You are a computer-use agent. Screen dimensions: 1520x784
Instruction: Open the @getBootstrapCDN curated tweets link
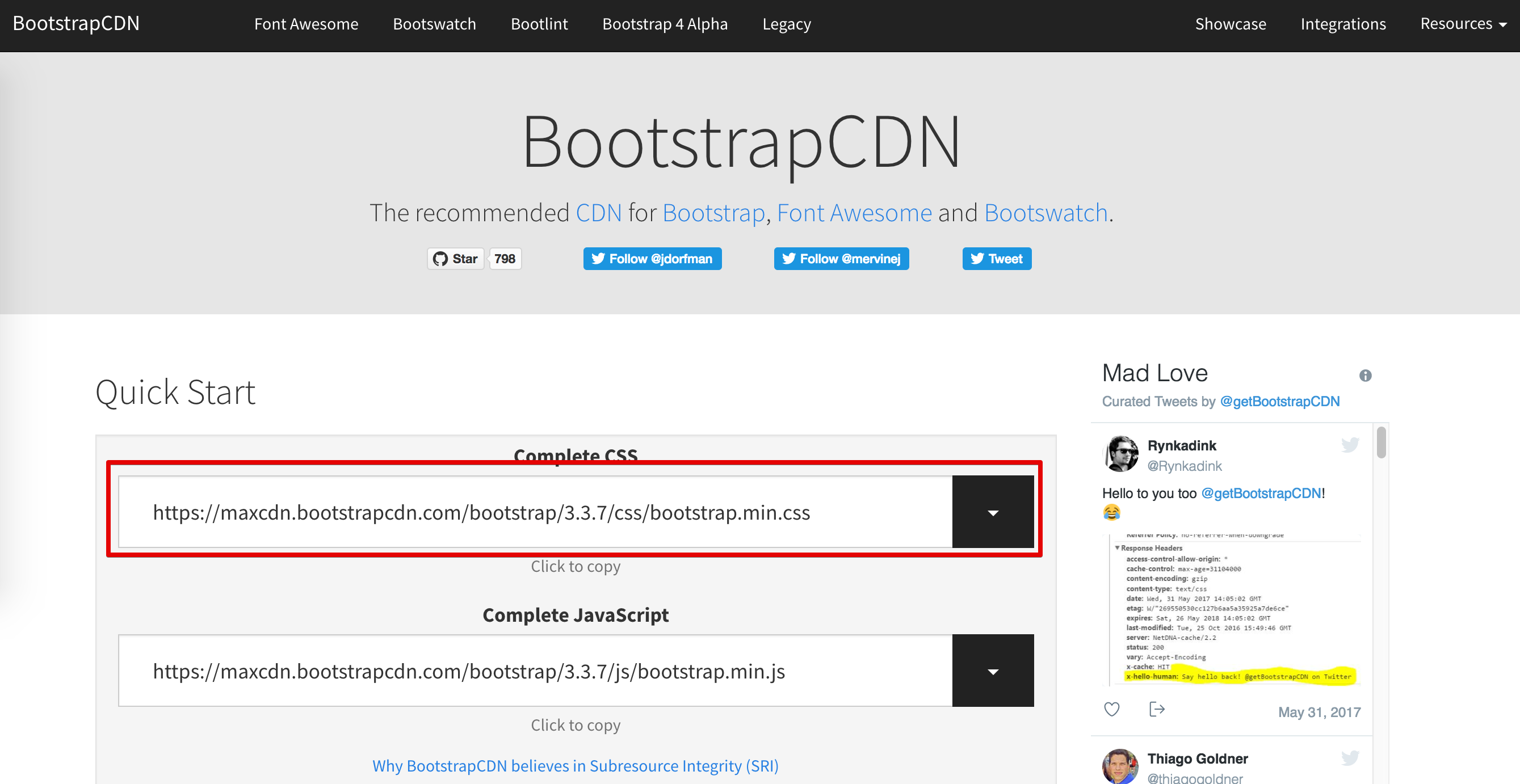pyautogui.click(x=1280, y=402)
